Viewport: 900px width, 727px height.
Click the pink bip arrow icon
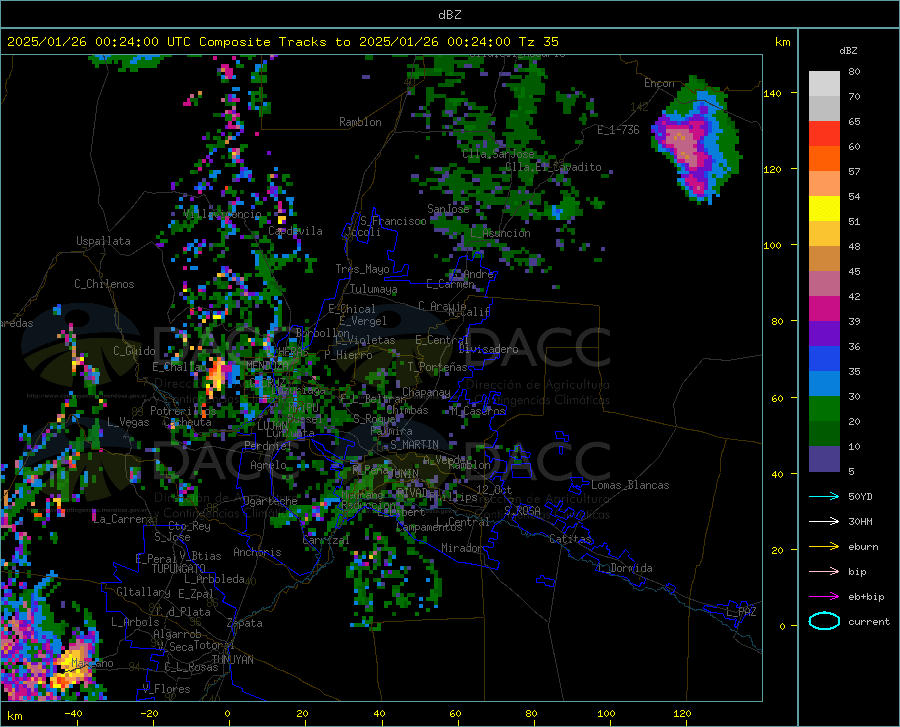coord(824,571)
